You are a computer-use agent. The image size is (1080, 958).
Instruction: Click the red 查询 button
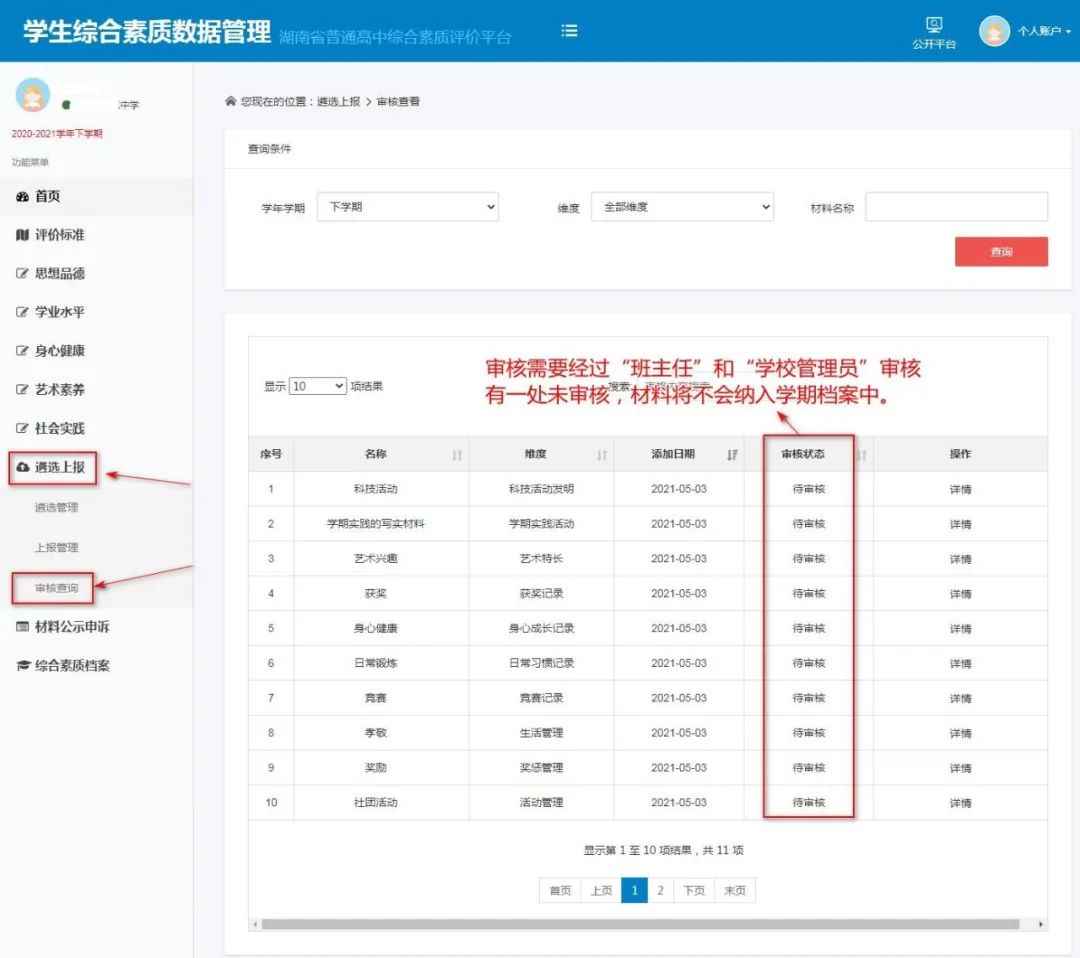pyautogui.click(x=1001, y=252)
